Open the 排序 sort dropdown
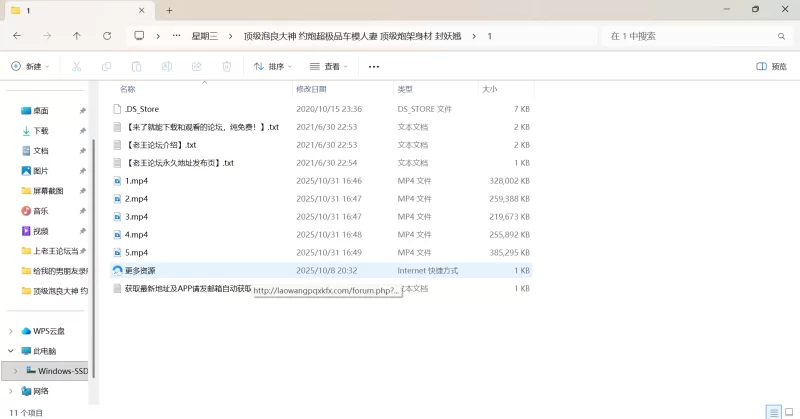This screenshot has width=800, height=419. coord(272,66)
